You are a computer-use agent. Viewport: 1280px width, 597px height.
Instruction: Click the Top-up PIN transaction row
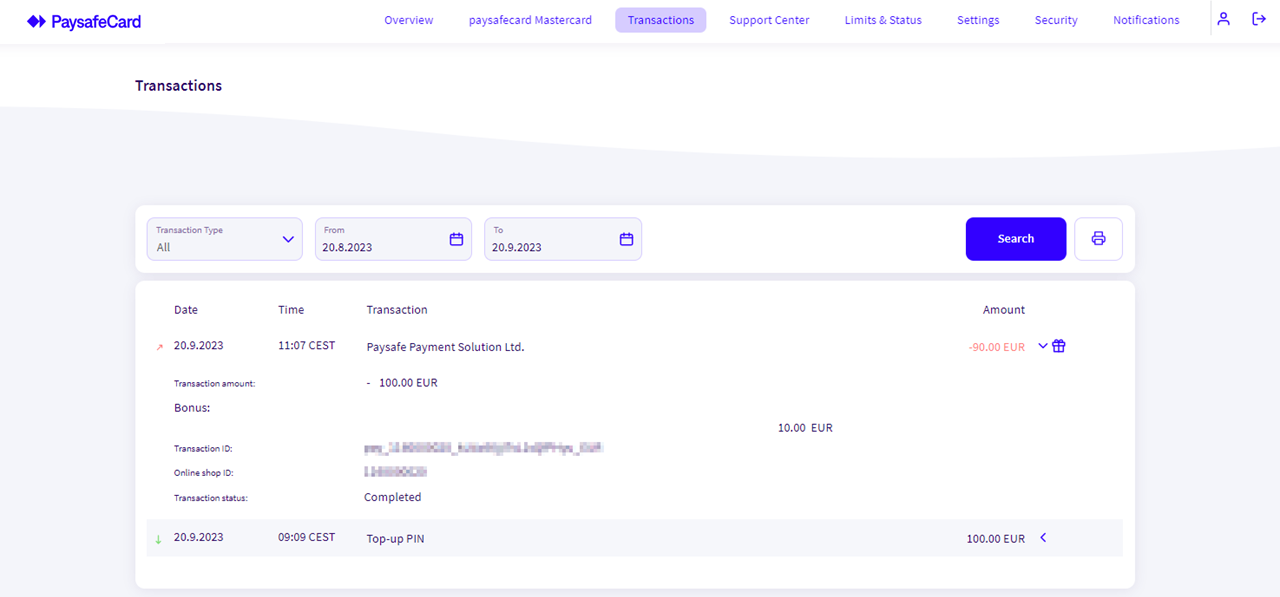(634, 538)
